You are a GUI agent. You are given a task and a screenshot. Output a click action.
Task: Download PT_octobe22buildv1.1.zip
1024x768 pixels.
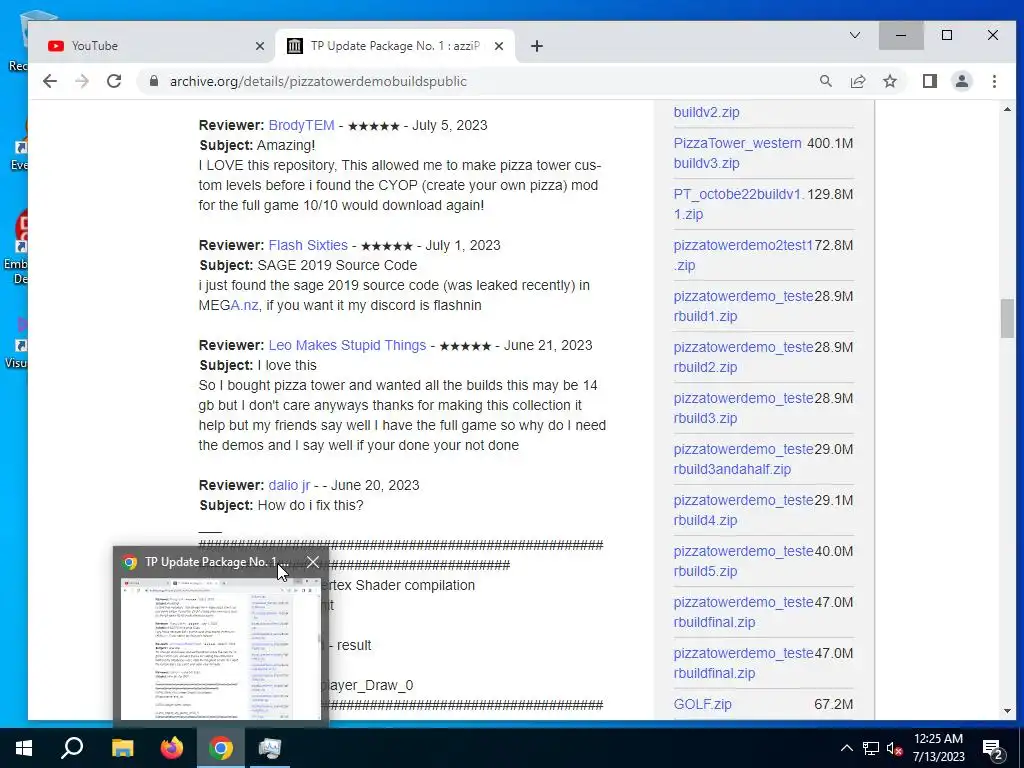[x=739, y=204]
